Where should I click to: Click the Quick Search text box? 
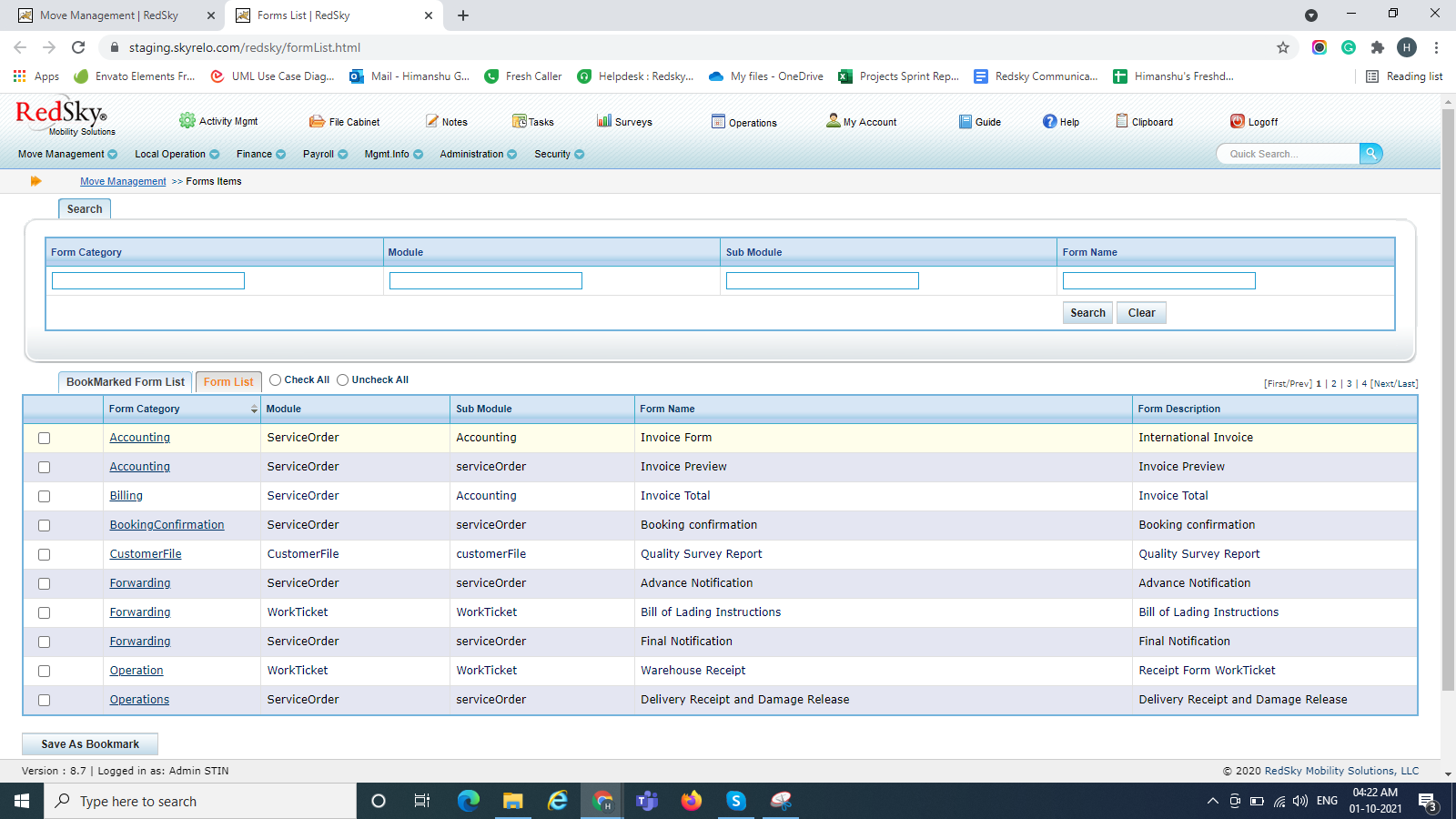tap(1289, 154)
